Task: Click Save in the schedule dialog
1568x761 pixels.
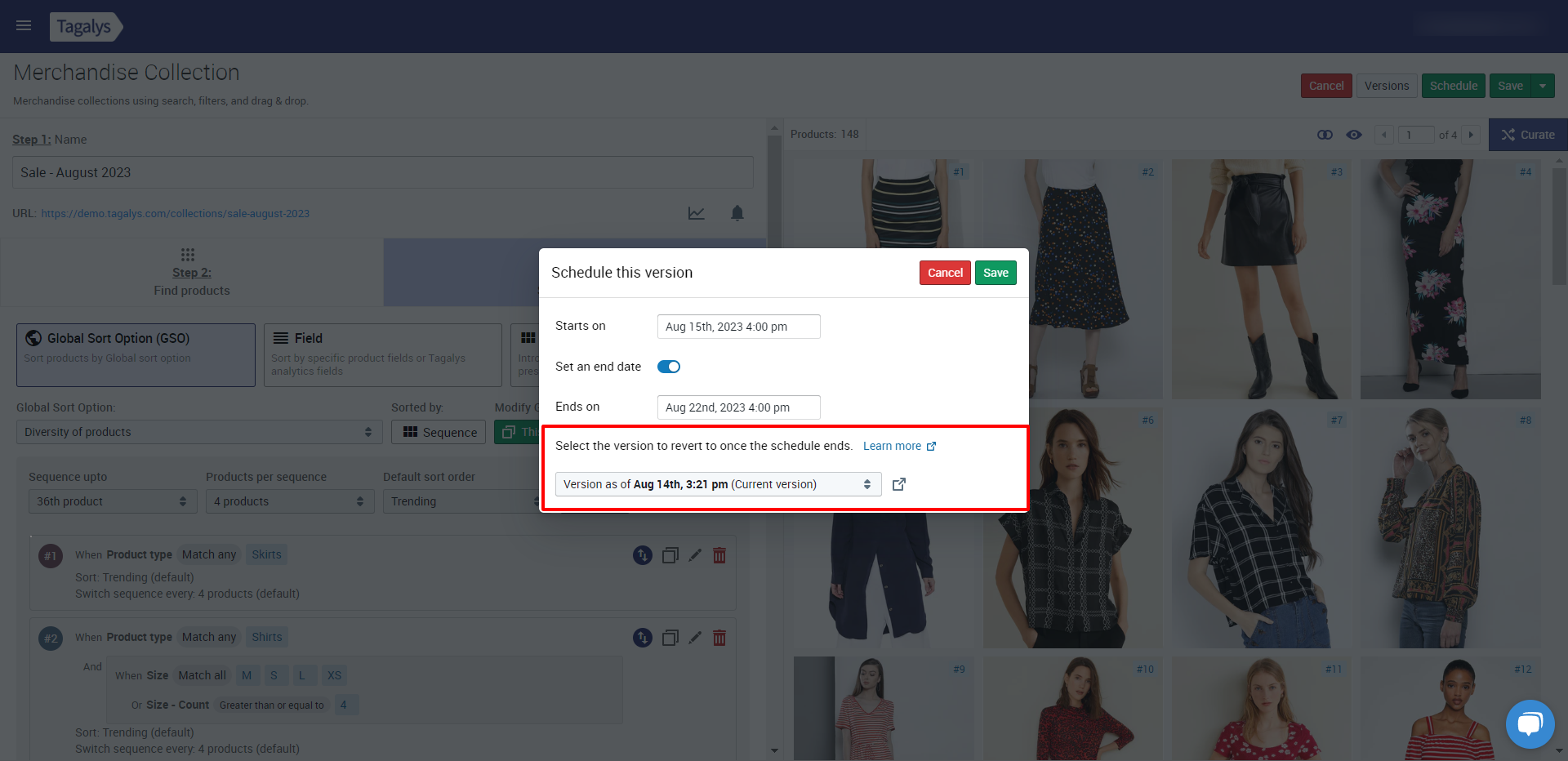Action: (x=996, y=273)
